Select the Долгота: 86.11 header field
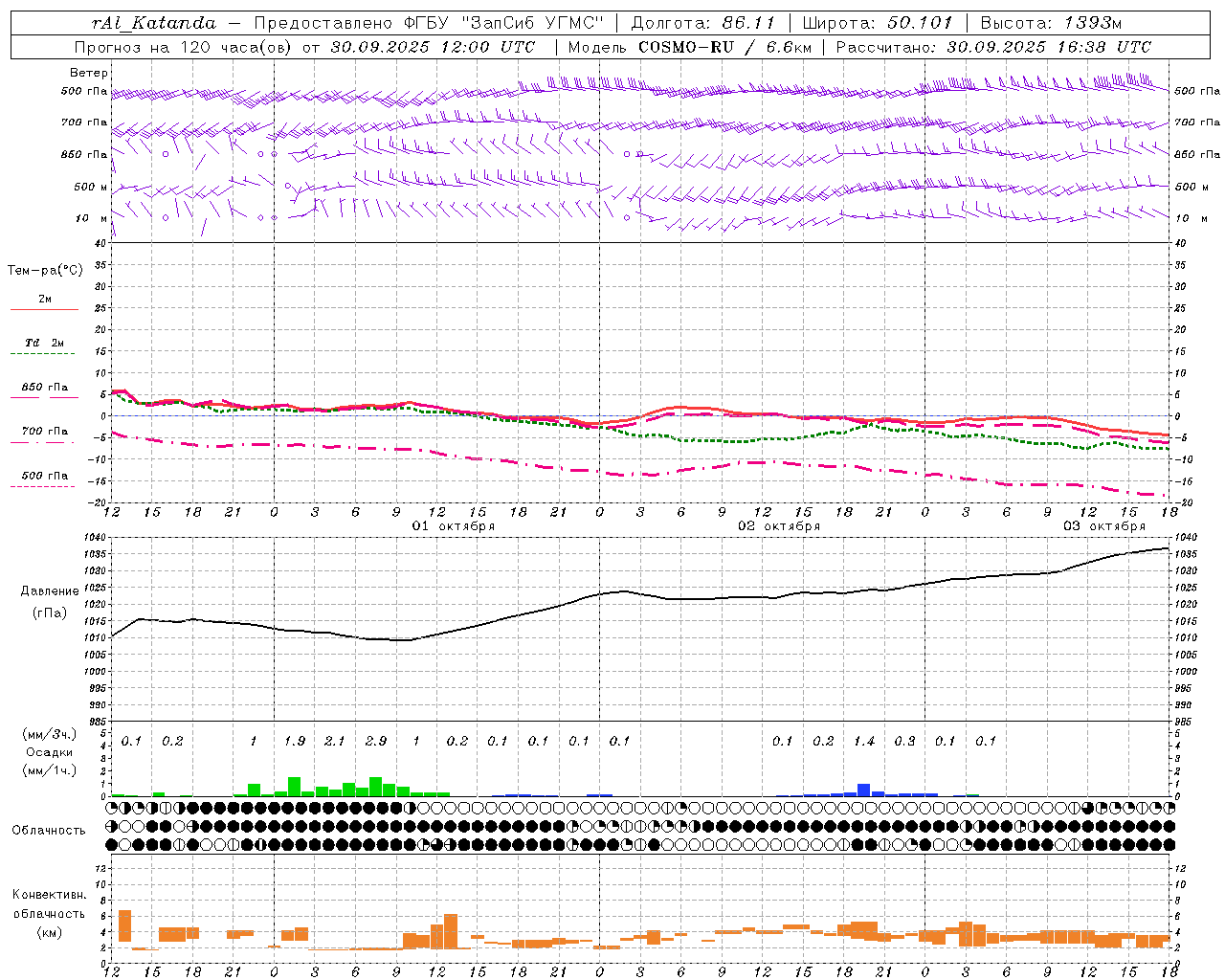The image size is (1225, 980). [702, 23]
